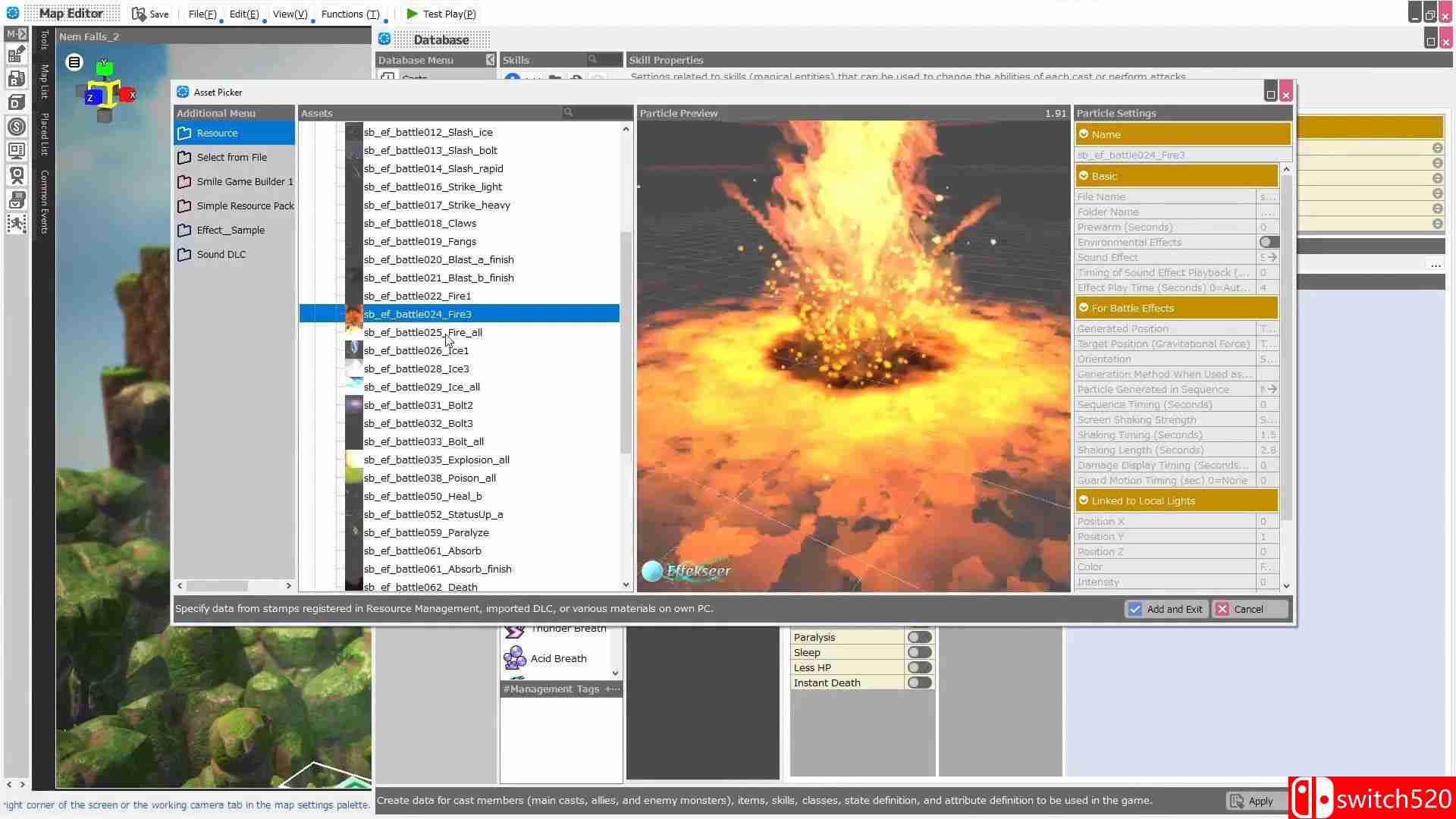The height and width of the screenshot is (819, 1456).
Task: Turn on the Instant Death toggle
Action: tap(919, 682)
